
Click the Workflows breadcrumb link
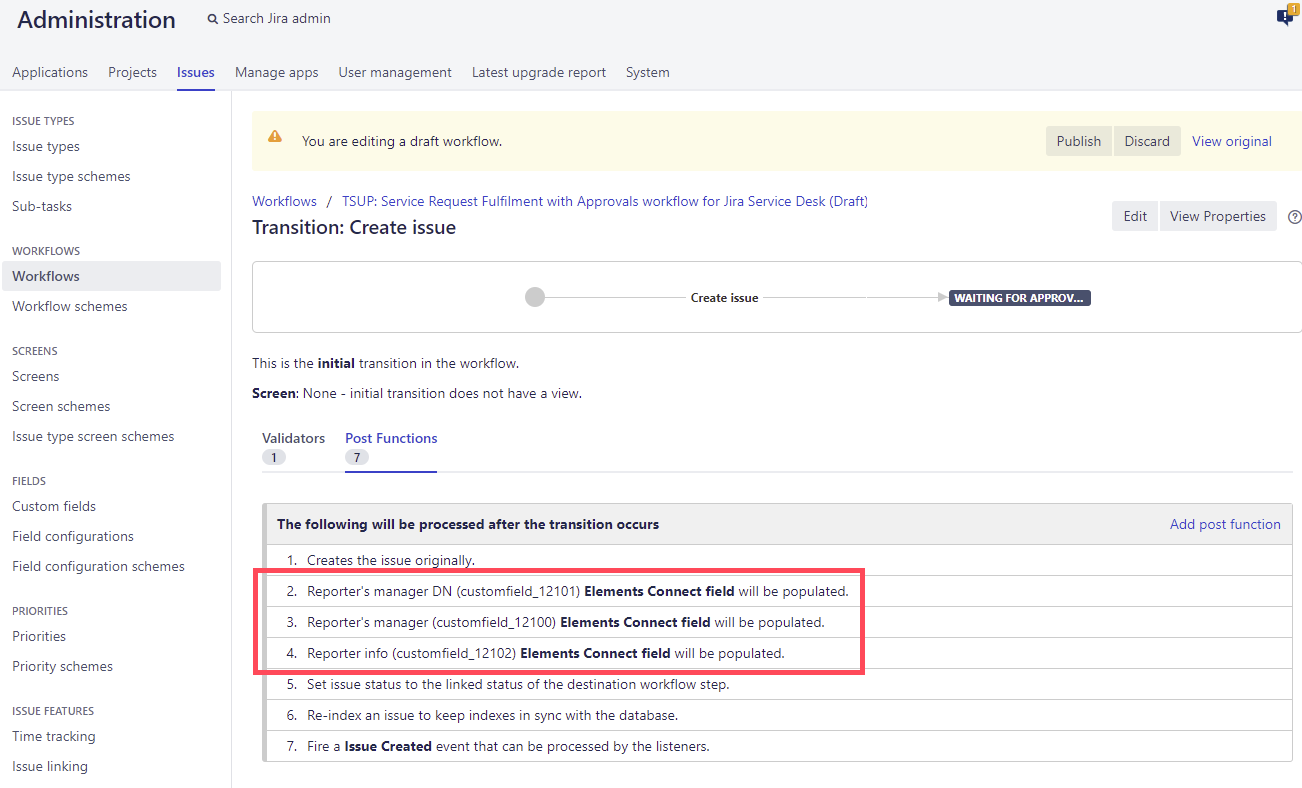click(x=284, y=201)
